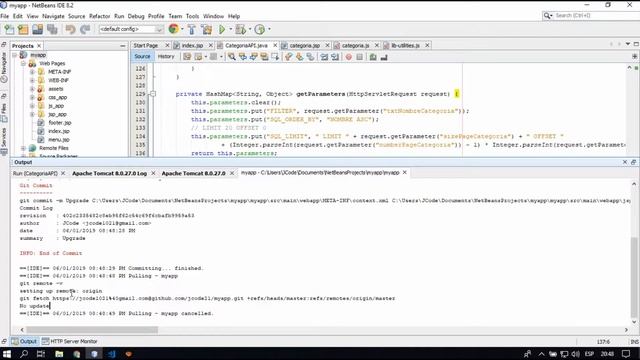The image size is (640, 360).
Task: Click the Shift Line Right icon
Action: point(335,57)
